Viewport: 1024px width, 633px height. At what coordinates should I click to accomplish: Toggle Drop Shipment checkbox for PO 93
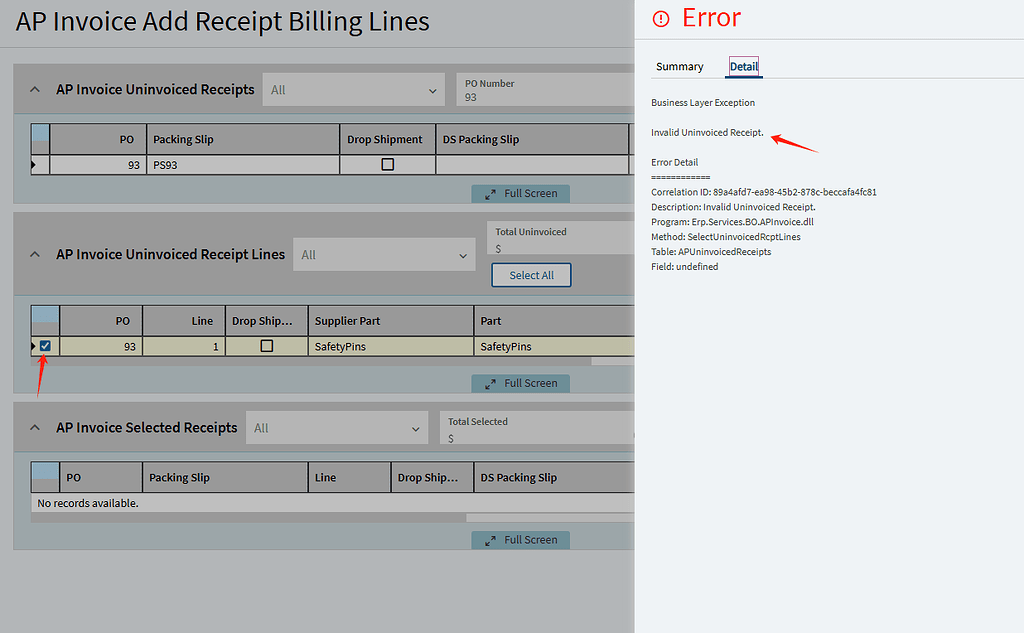point(387,163)
